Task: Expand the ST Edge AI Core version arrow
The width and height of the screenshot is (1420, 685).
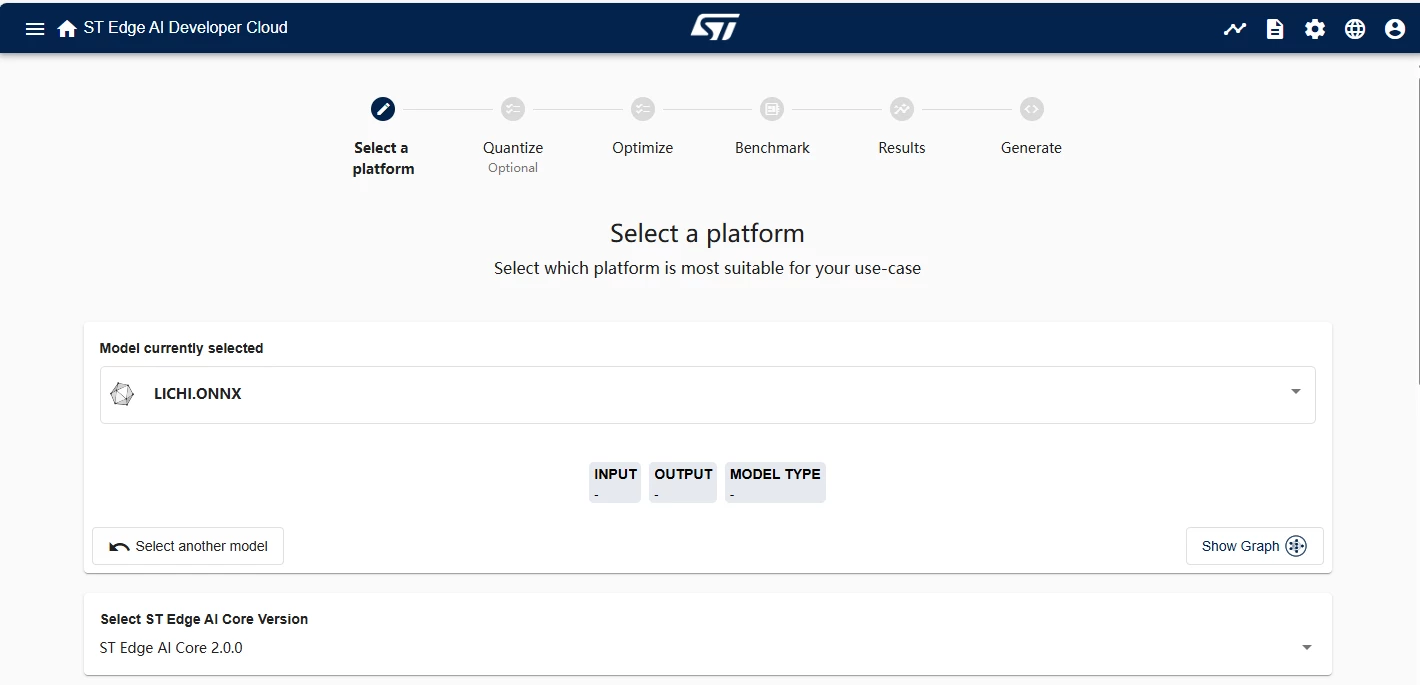Action: pyautogui.click(x=1307, y=648)
